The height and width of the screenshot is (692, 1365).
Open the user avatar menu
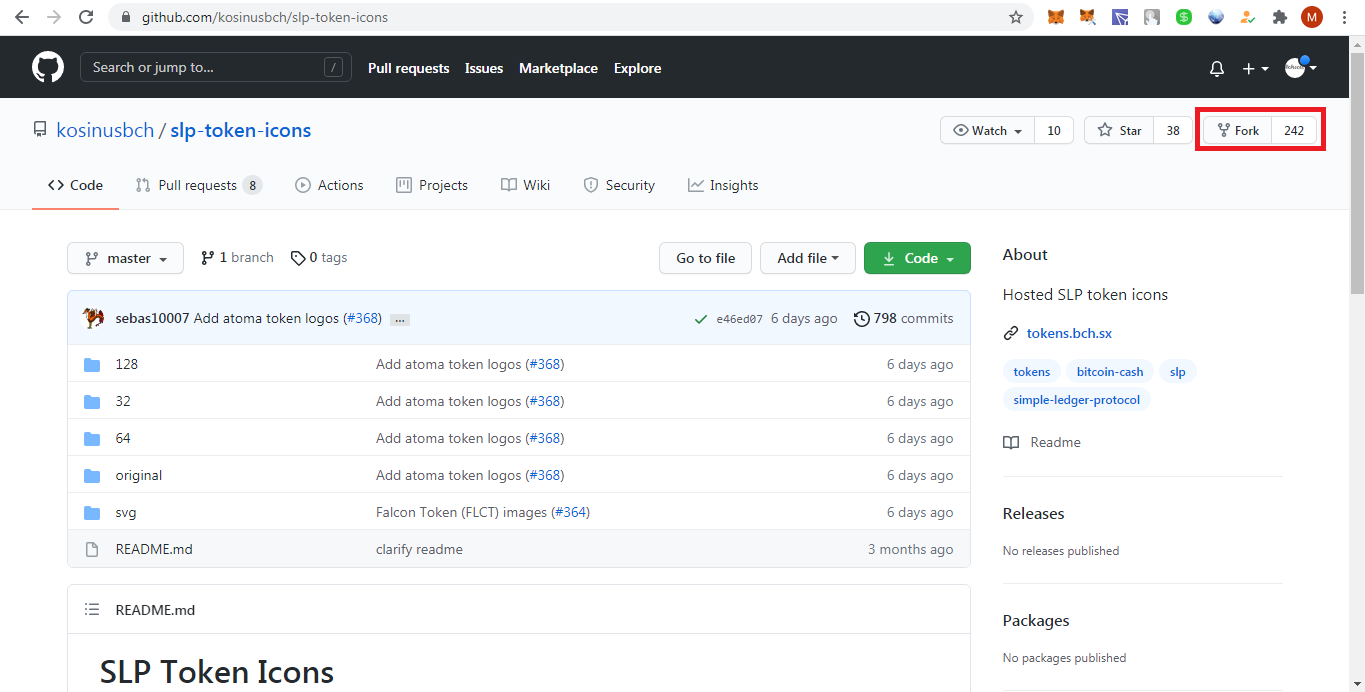click(x=1300, y=68)
